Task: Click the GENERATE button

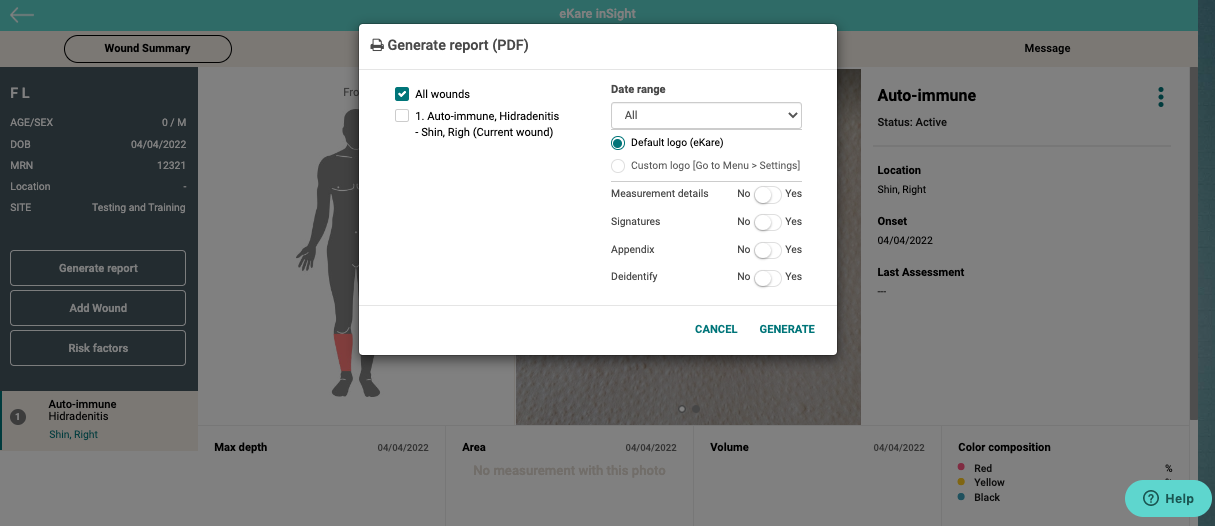Action: pos(787,329)
